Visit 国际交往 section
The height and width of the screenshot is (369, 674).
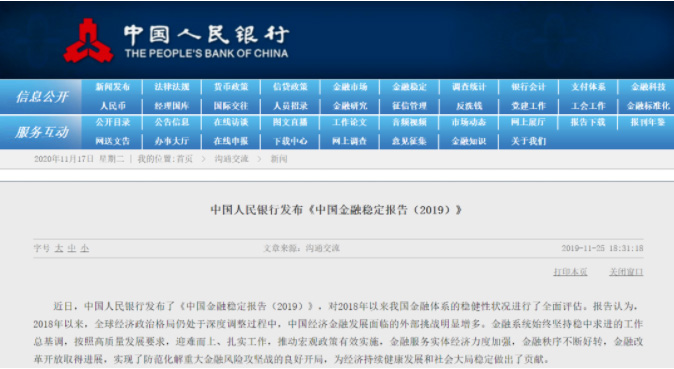click(231, 106)
